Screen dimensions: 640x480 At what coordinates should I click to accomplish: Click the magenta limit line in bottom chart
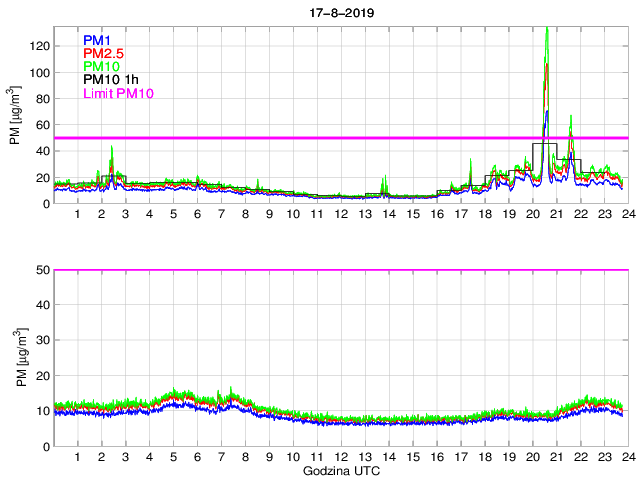pos(340,270)
